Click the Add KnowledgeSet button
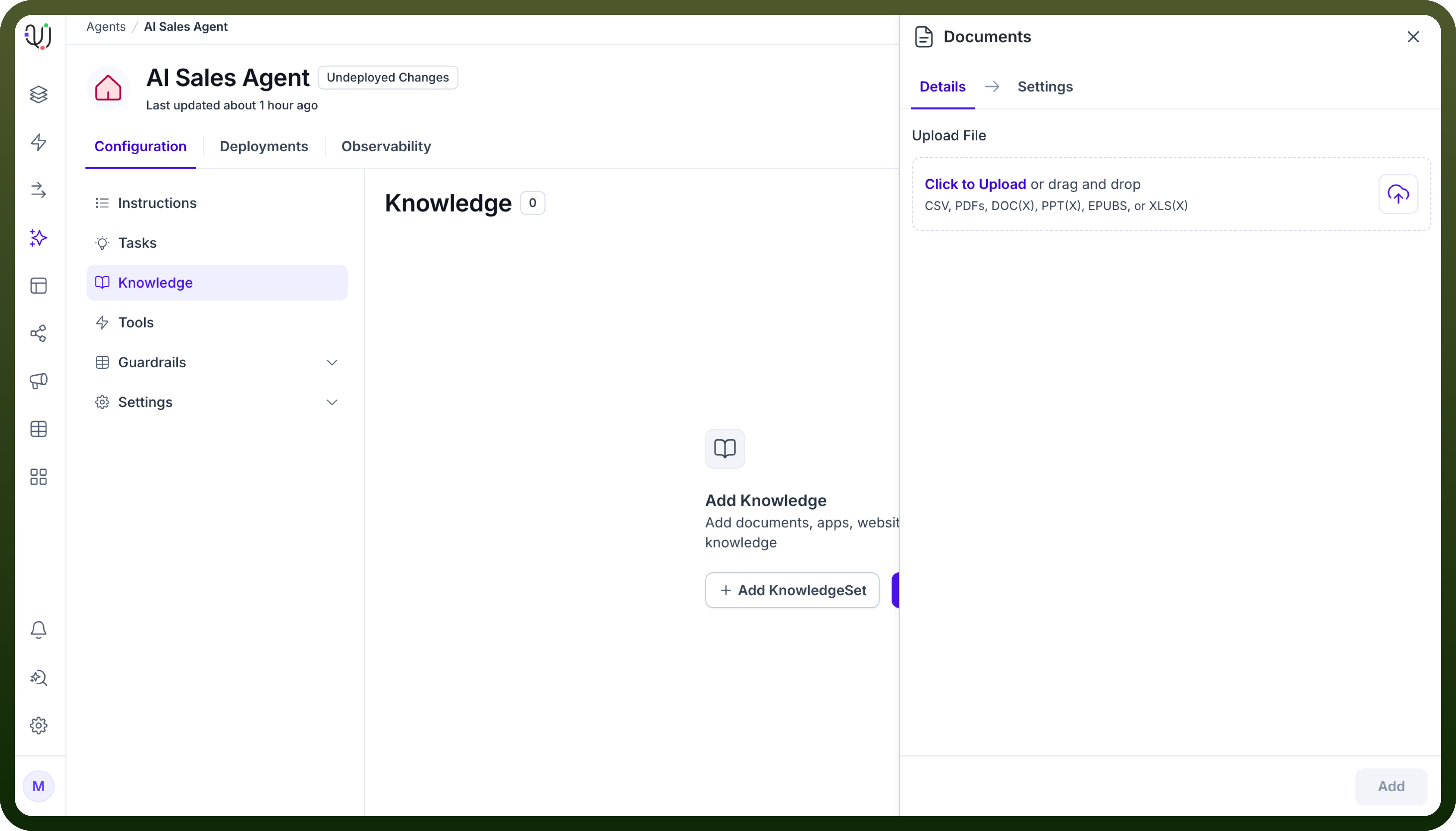1456x831 pixels. [792, 590]
